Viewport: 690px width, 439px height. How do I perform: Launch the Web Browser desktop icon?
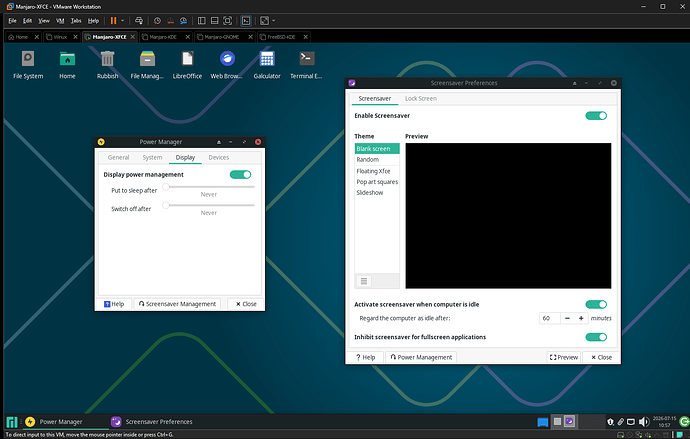pos(227,65)
